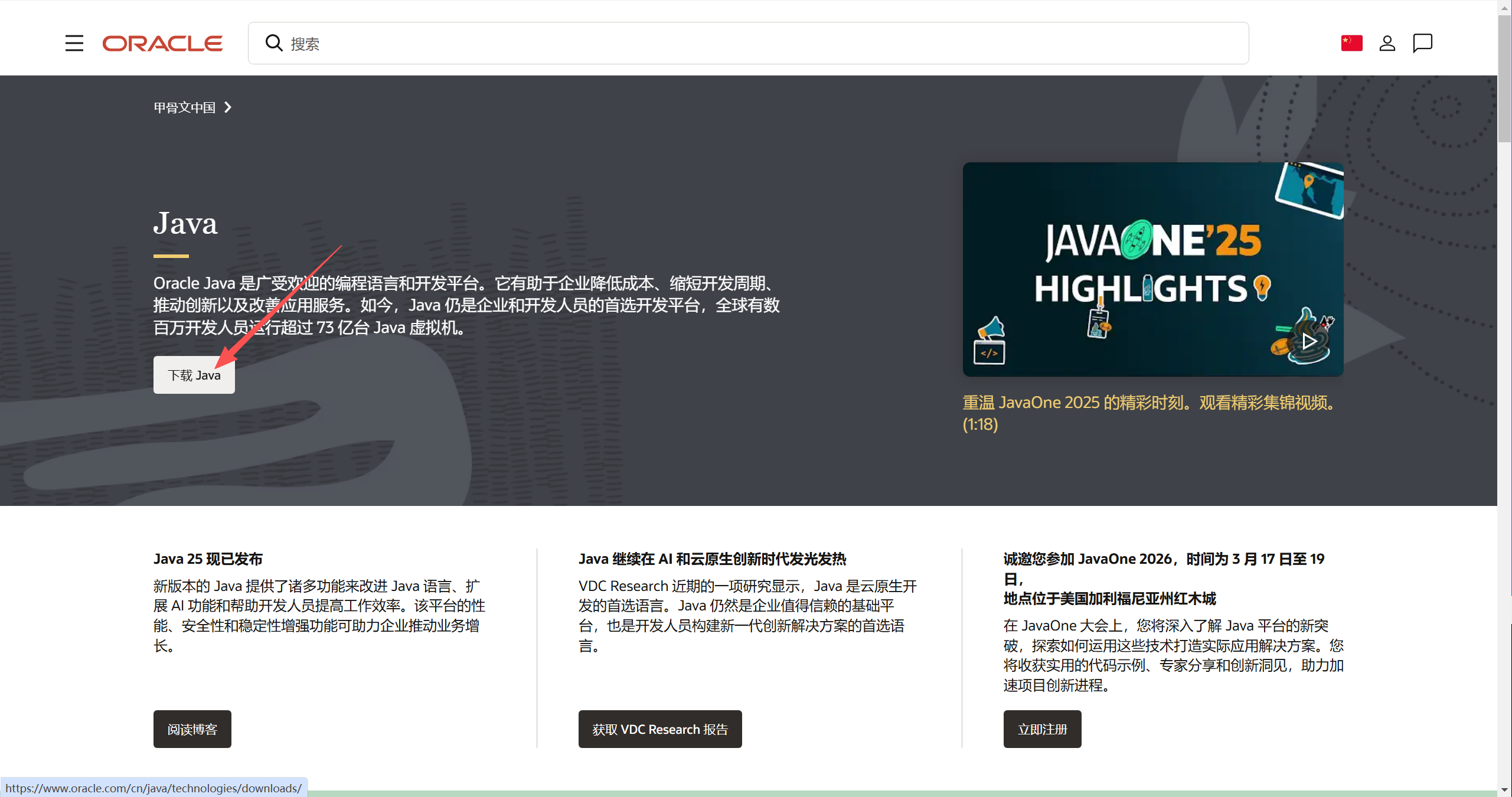Click the search magnifier icon
The image size is (1512, 797).
point(273,43)
